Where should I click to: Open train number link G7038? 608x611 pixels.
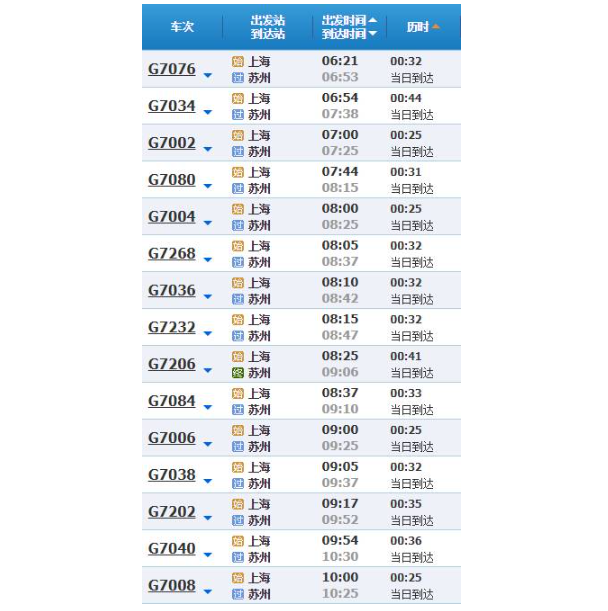[172, 475]
